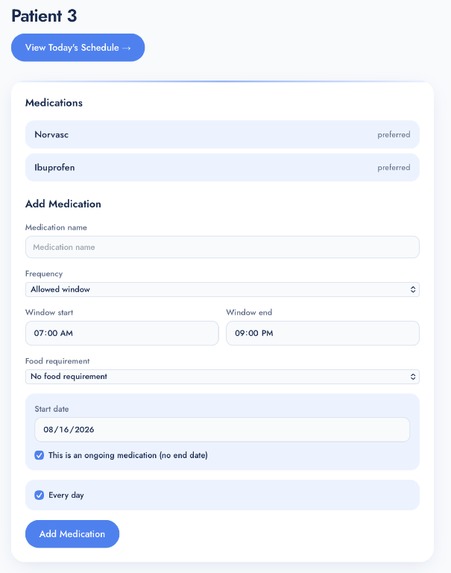Click the ongoing medication label text
Viewport: 451px width, 573px height.
coord(128,455)
